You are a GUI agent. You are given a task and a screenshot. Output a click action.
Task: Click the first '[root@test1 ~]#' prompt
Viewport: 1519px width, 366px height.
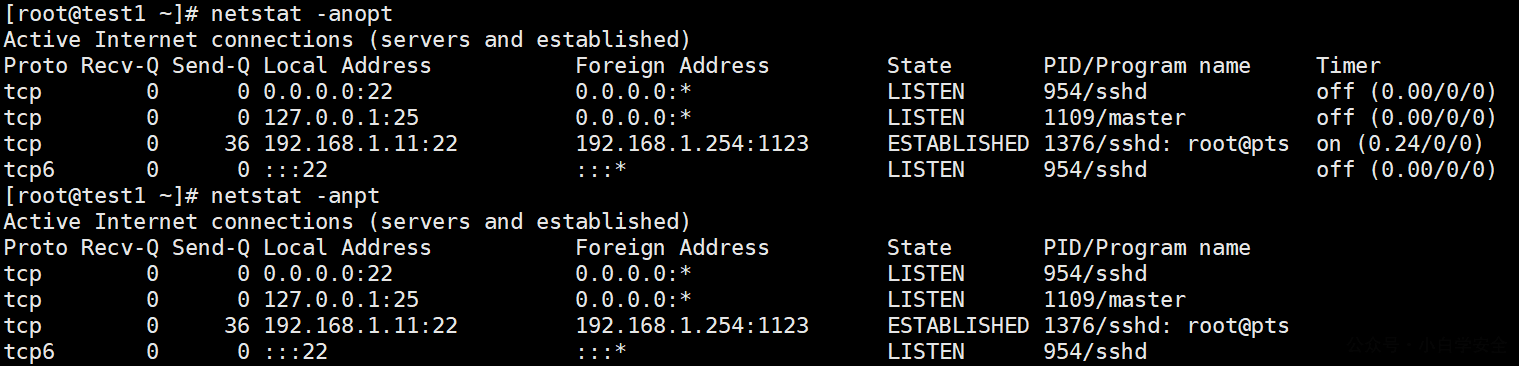click(101, 14)
